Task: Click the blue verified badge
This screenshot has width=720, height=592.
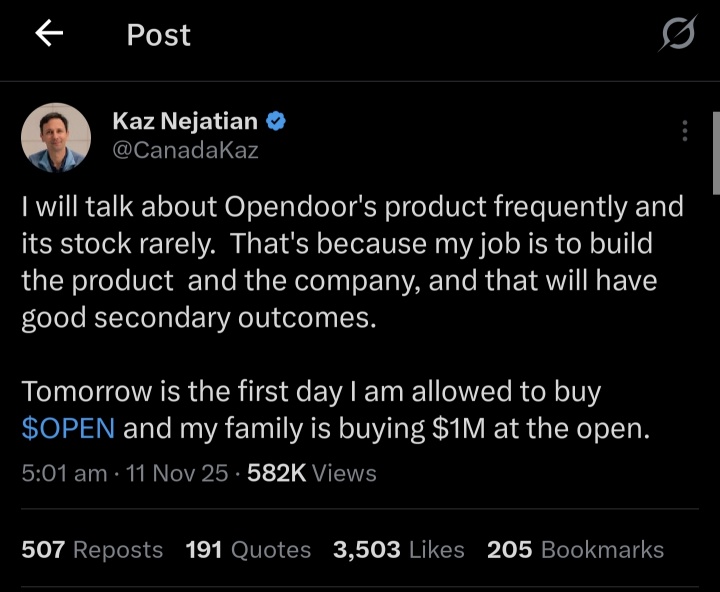Action: [277, 122]
